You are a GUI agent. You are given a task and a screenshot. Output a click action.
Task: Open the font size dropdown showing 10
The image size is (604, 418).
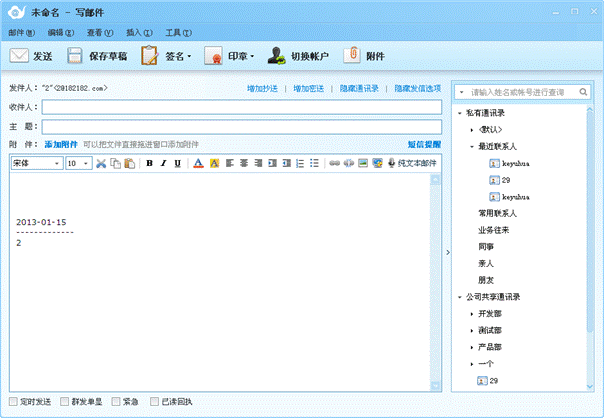click(x=79, y=163)
